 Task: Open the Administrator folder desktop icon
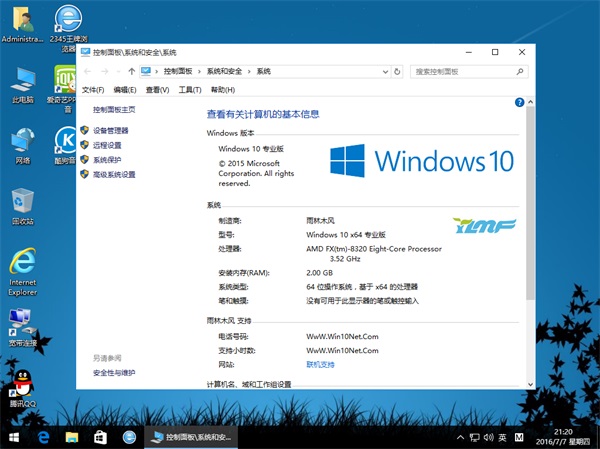coord(23,24)
